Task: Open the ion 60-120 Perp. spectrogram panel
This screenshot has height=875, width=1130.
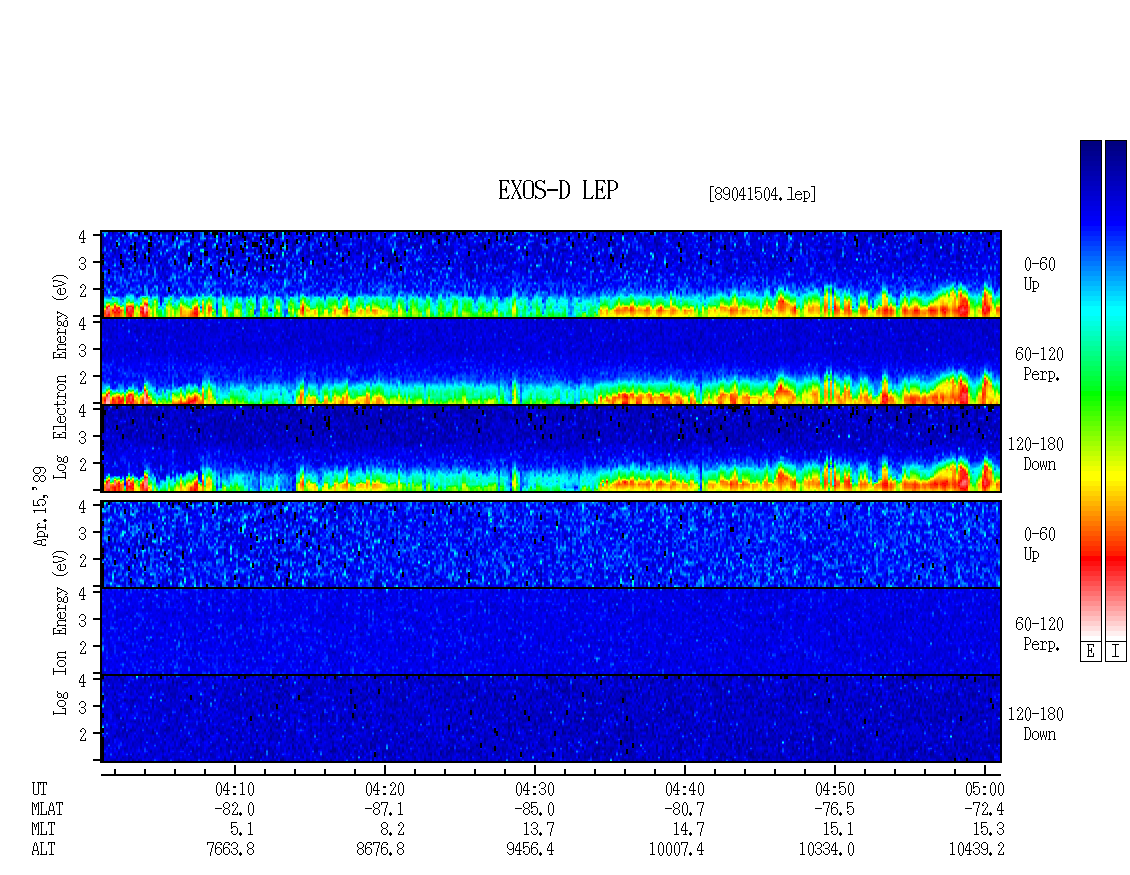Action: pyautogui.click(x=551, y=631)
